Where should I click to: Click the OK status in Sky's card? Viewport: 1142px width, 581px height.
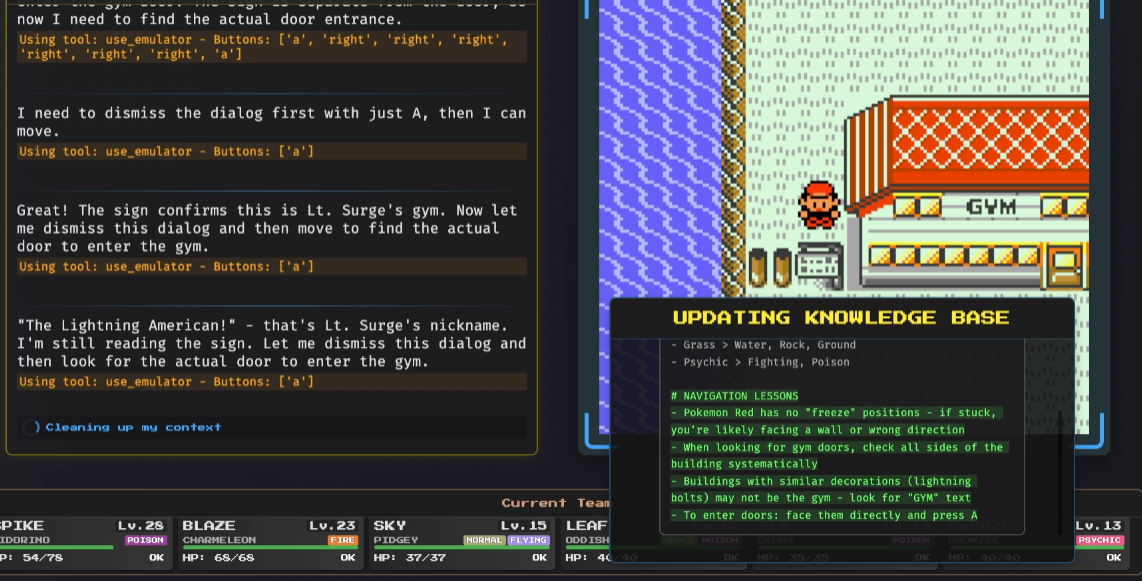540,558
